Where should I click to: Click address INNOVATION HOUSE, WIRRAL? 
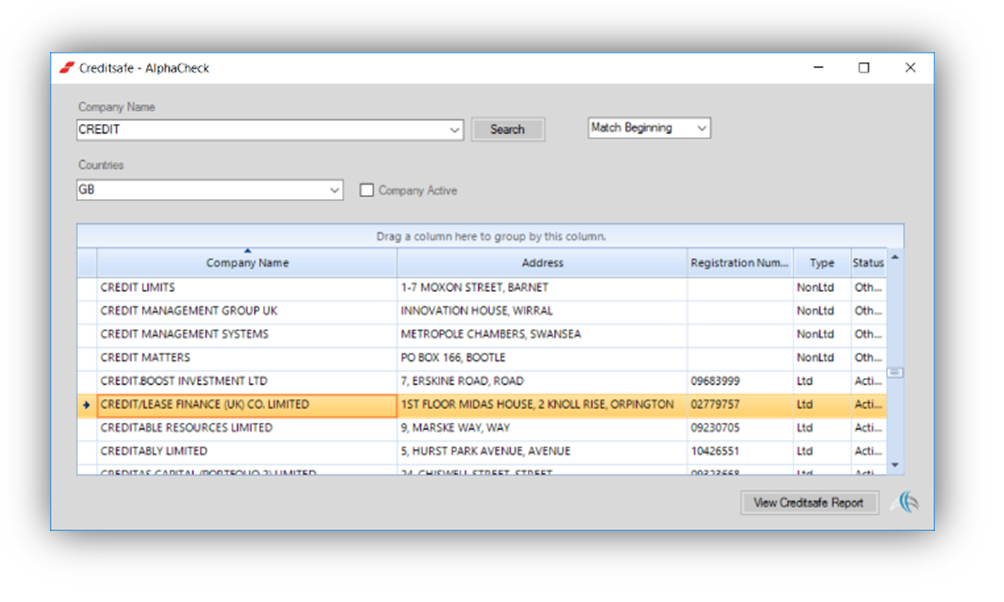coord(476,311)
